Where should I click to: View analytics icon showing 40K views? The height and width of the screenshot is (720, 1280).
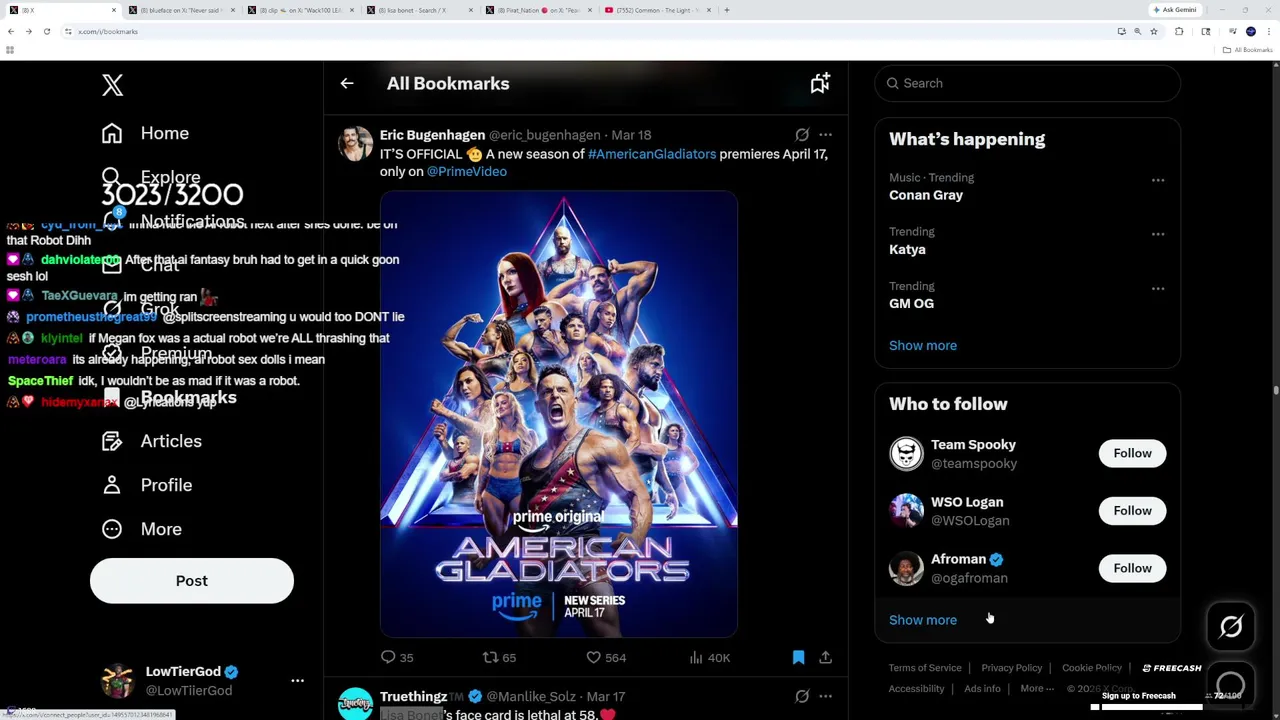696,657
